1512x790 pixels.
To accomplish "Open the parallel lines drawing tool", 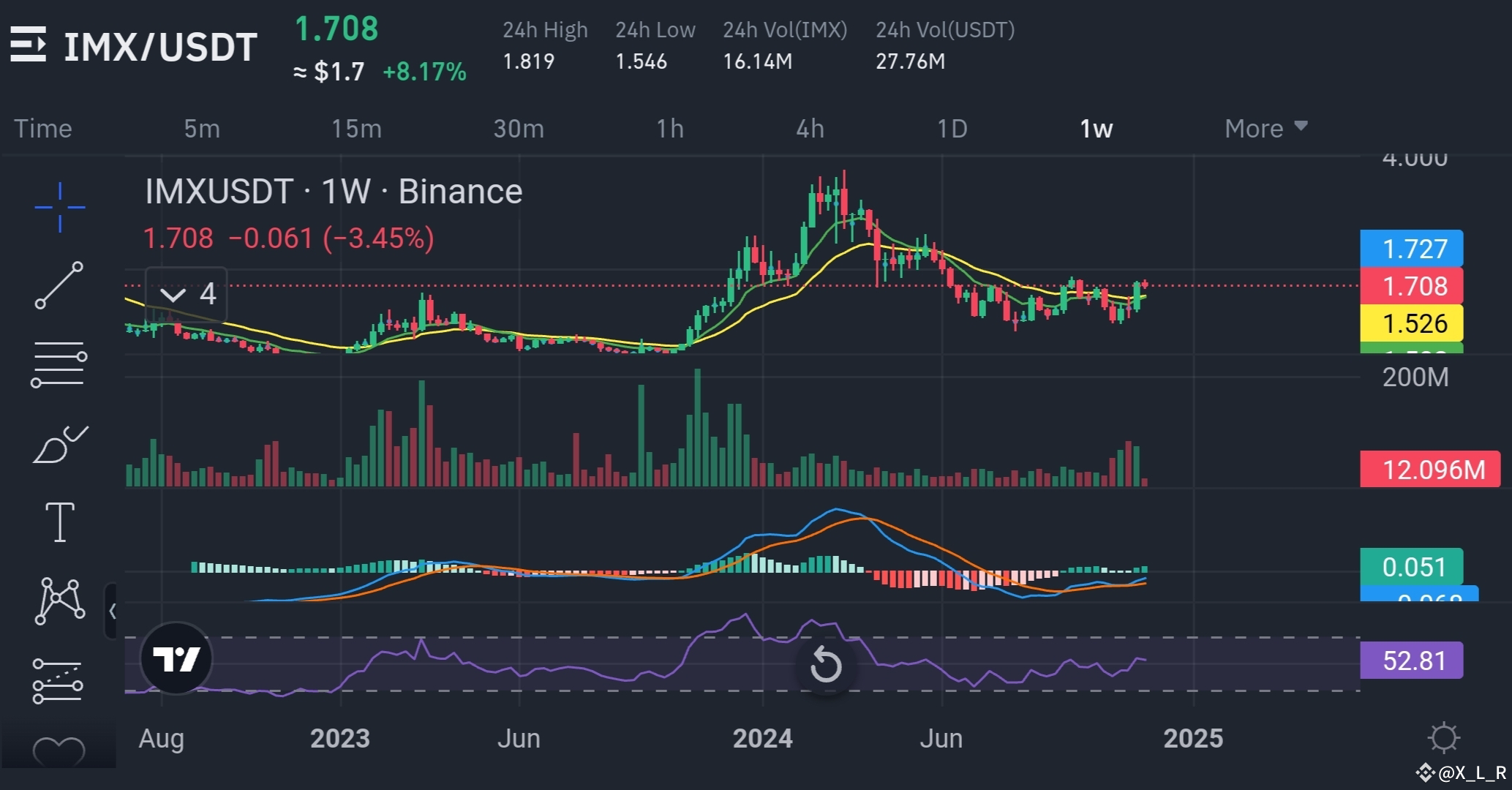I will coord(59,362).
